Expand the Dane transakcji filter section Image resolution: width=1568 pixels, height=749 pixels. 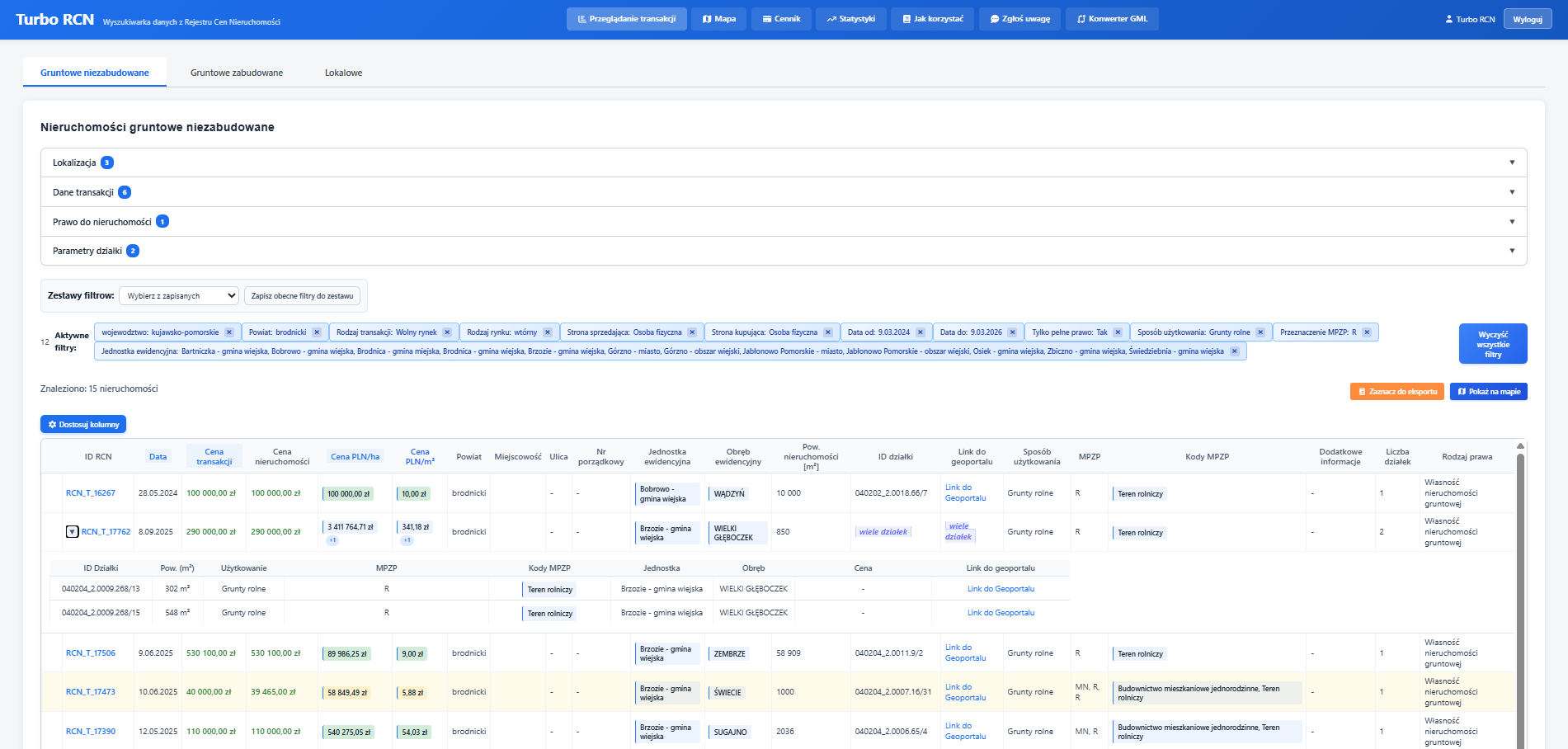[x=784, y=192]
